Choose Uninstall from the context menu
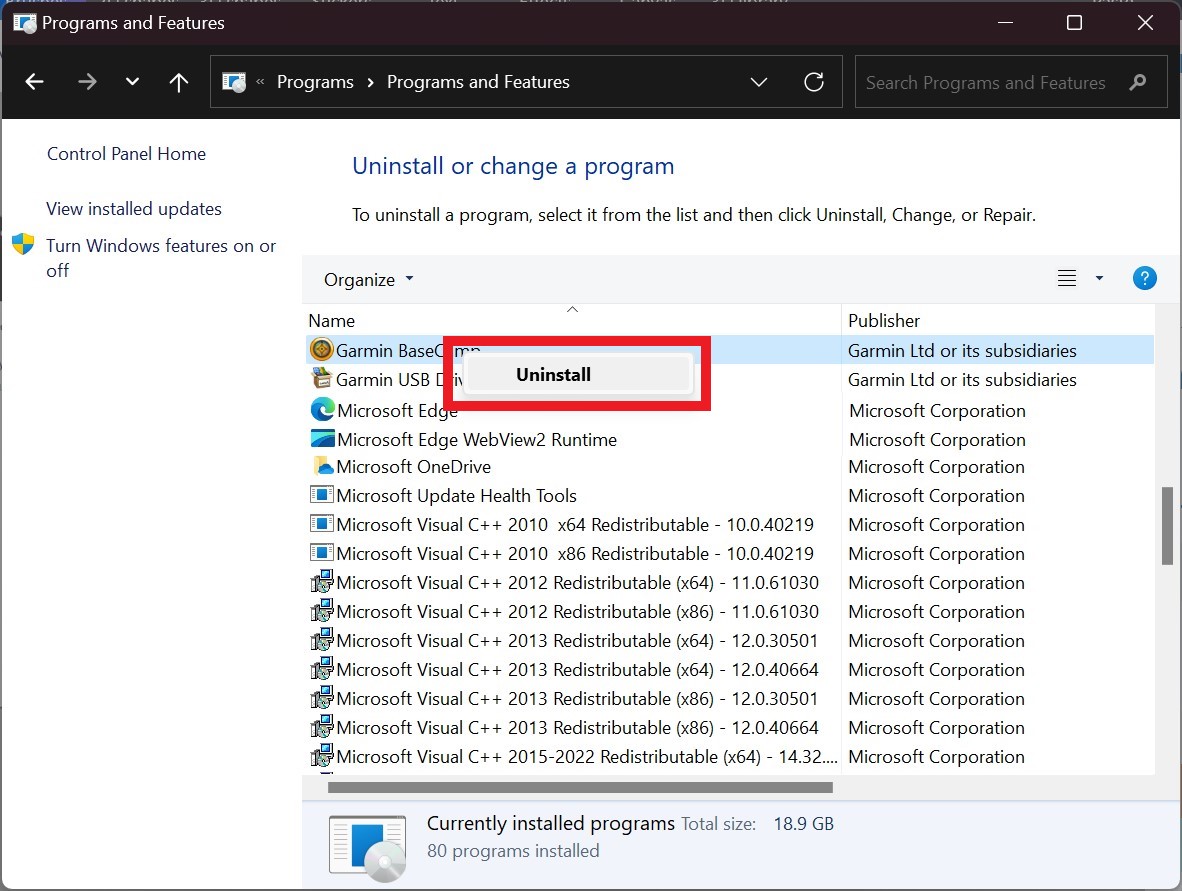The width and height of the screenshot is (1182, 891). pyautogui.click(x=578, y=375)
